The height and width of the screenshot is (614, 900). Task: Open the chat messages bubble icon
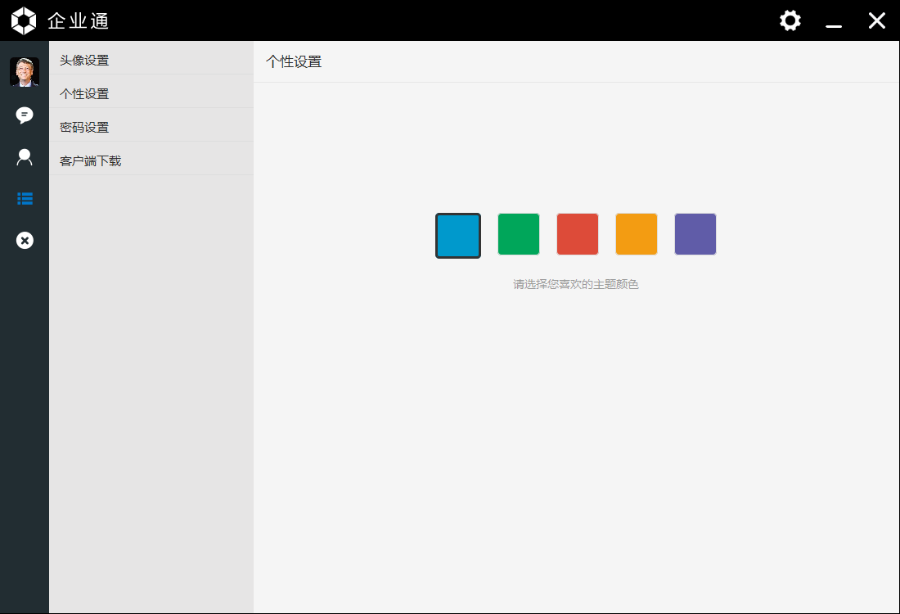24,115
